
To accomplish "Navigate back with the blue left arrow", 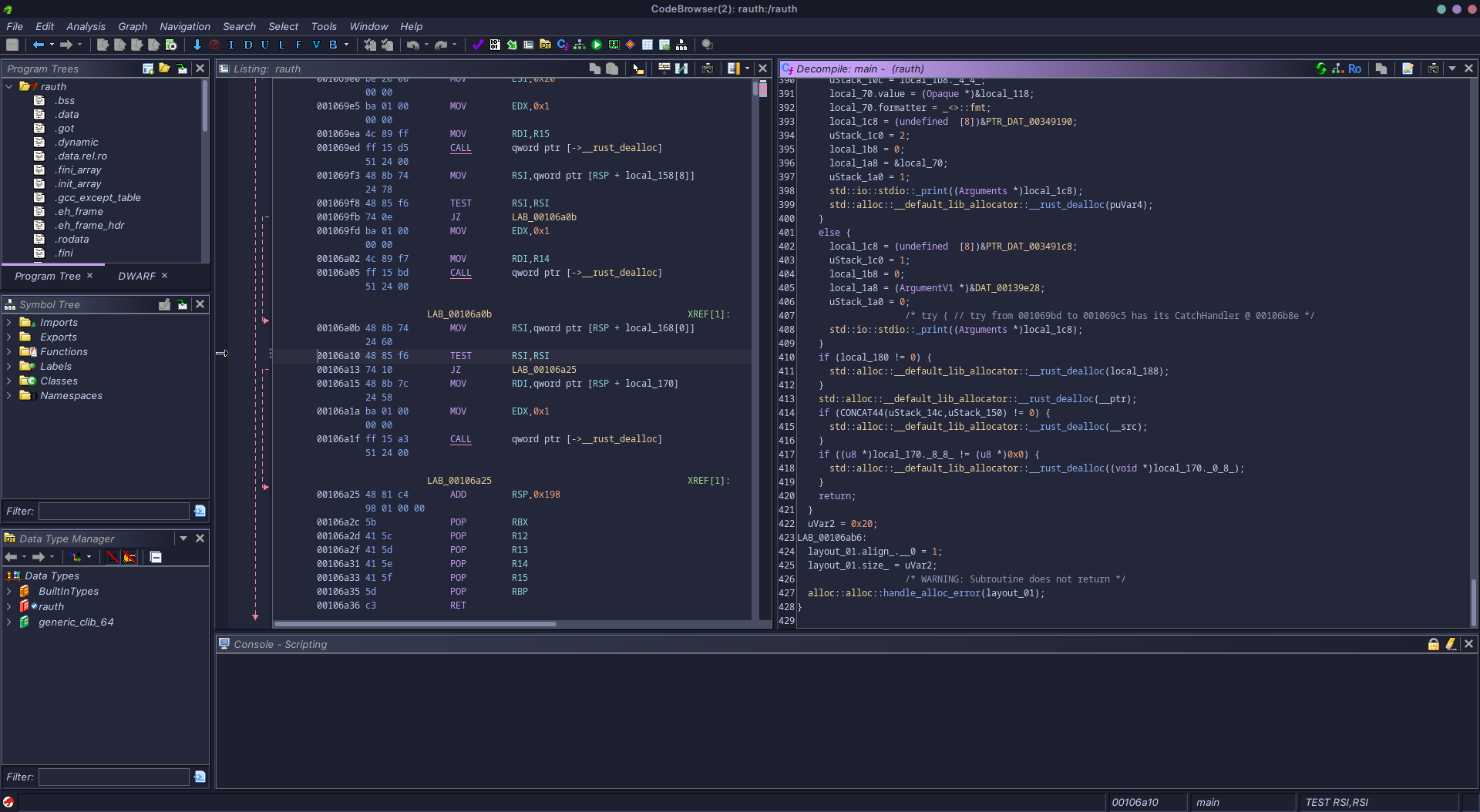I will 39,45.
